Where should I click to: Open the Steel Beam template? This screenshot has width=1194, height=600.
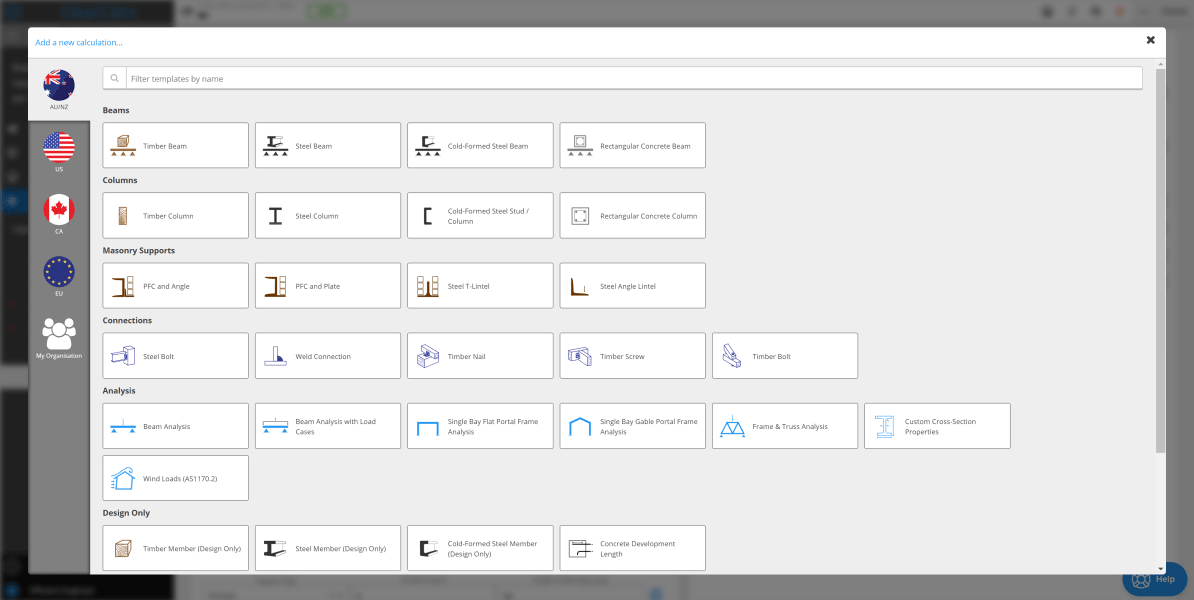click(x=327, y=145)
